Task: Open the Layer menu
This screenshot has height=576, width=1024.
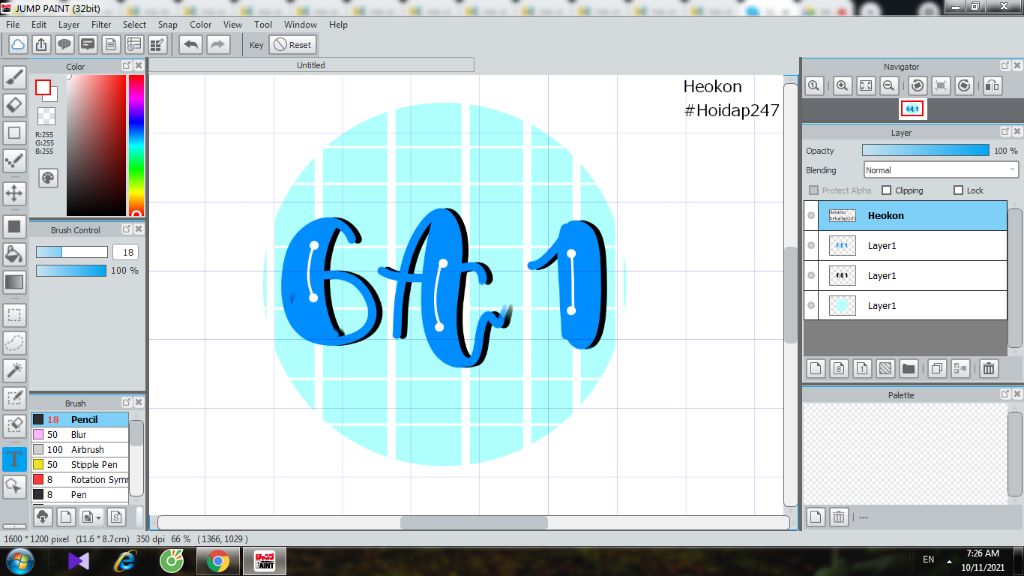Action: click(x=69, y=24)
